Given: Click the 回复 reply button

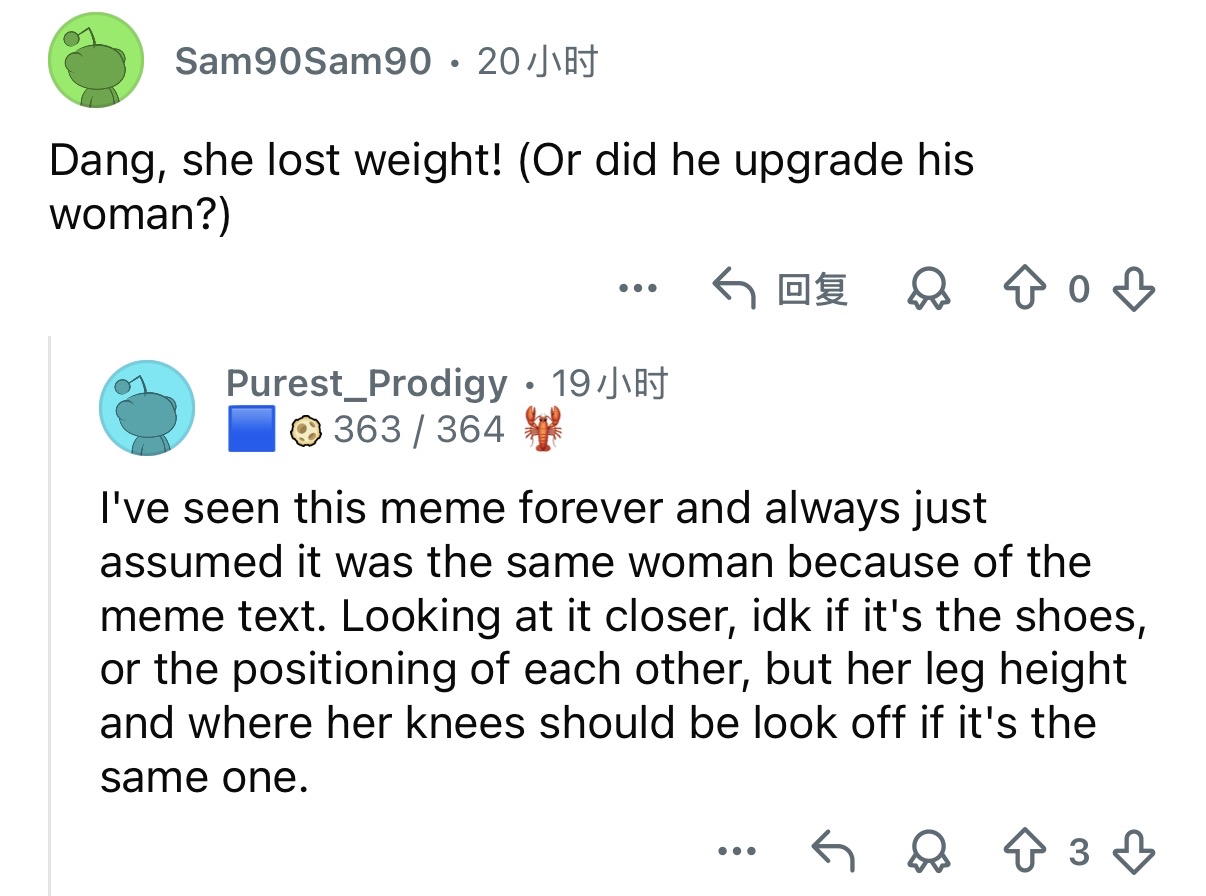Looking at the screenshot, I should point(782,290).
